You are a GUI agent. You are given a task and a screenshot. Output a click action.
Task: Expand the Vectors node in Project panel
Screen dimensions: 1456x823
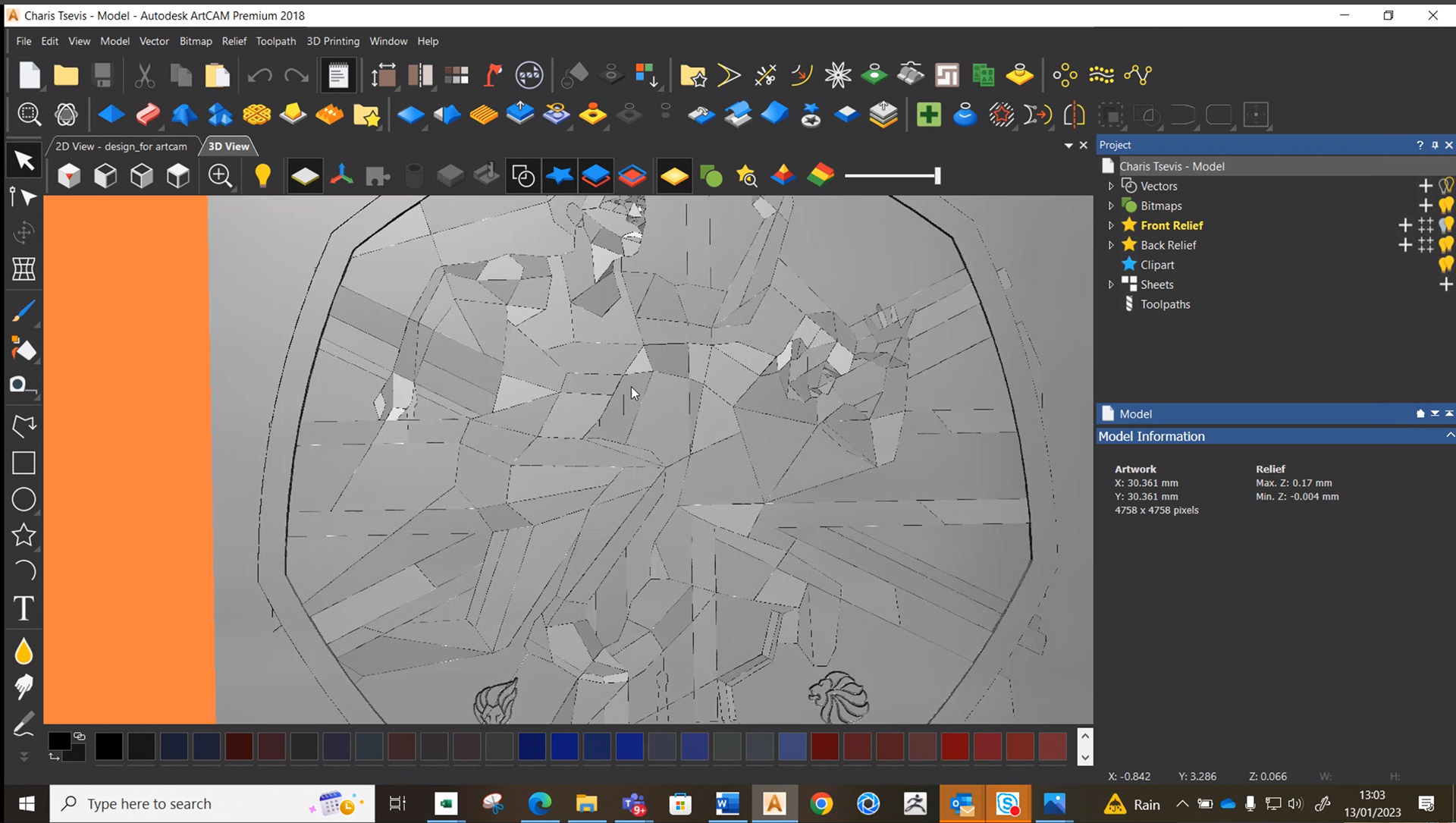click(x=1112, y=186)
